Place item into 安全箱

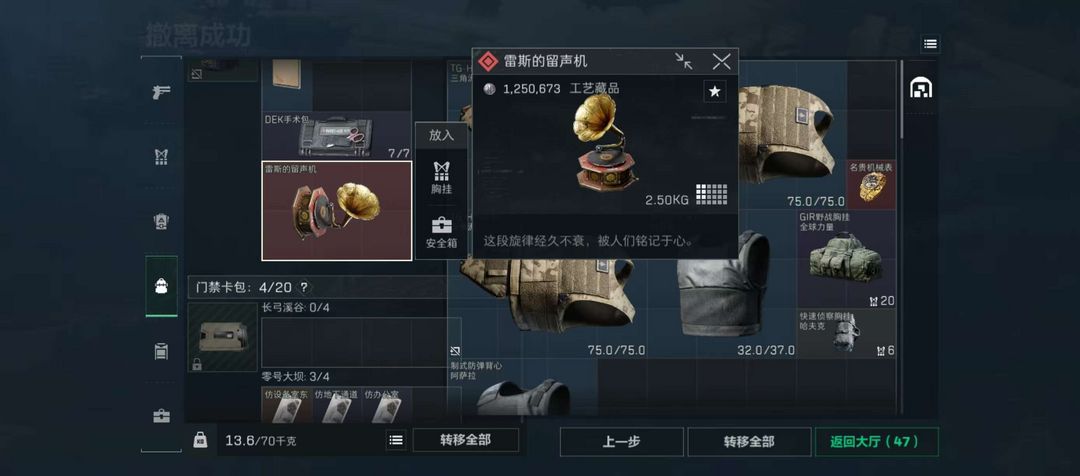click(442, 233)
